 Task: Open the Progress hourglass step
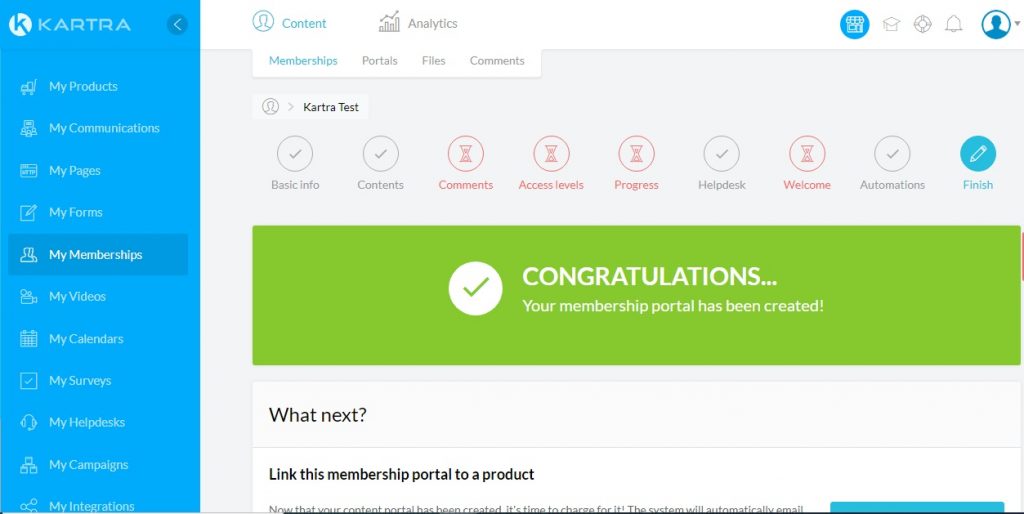[636, 154]
